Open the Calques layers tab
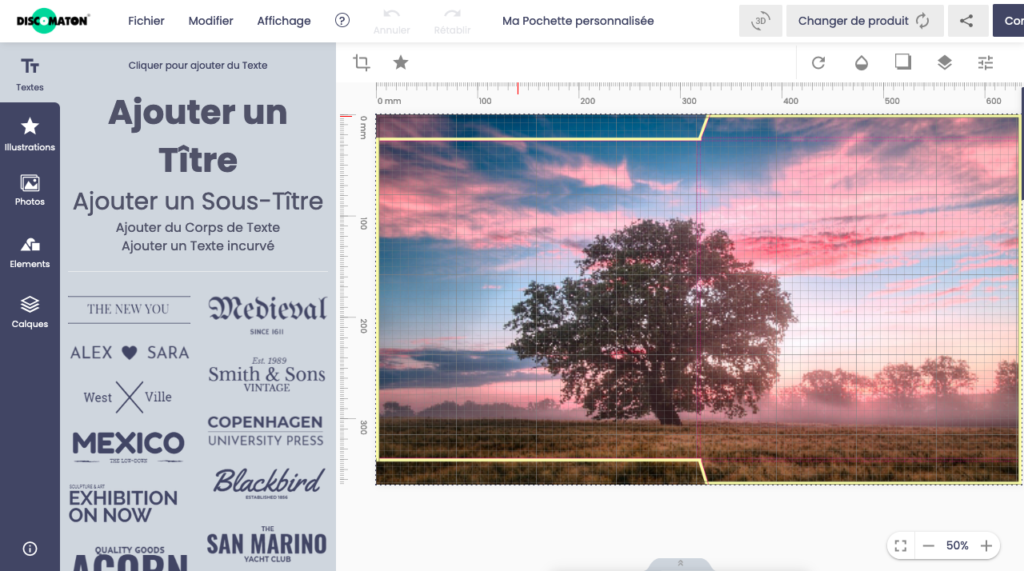Viewport: 1024px width, 571px height. coord(30,312)
